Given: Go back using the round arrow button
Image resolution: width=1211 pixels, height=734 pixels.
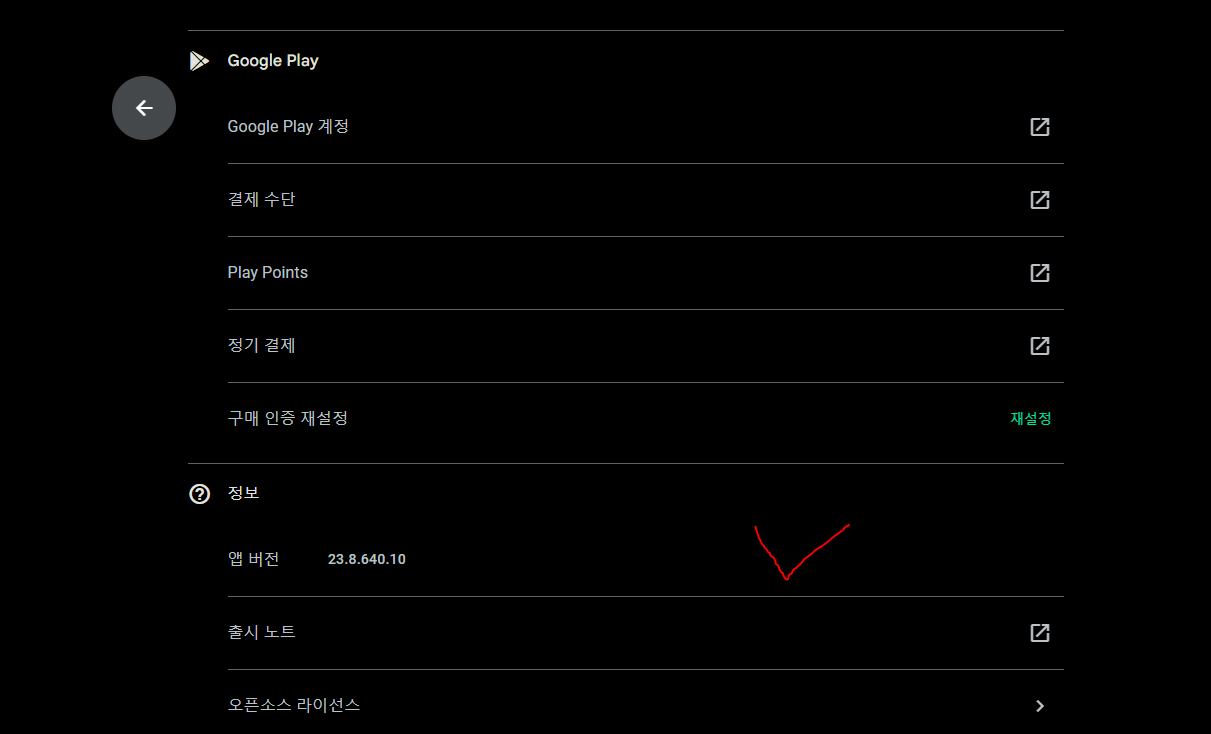Looking at the screenshot, I should 144,108.
